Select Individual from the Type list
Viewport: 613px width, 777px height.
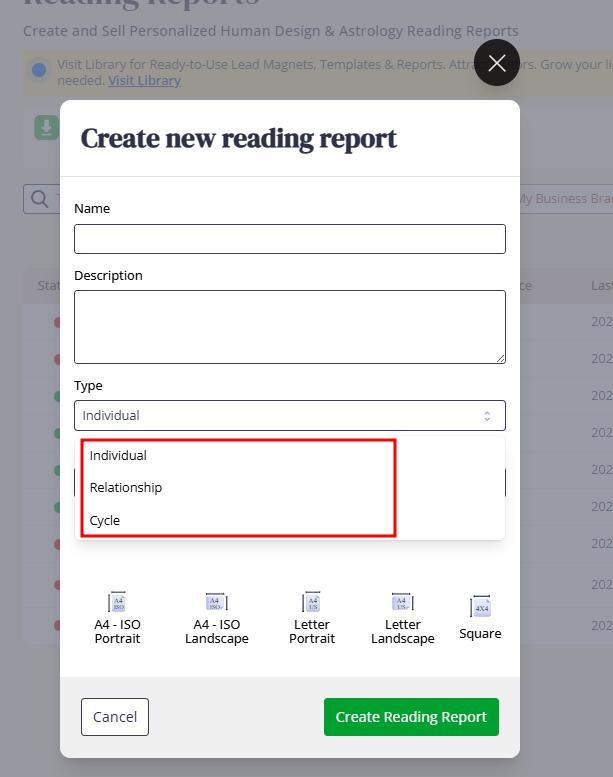click(x=118, y=455)
